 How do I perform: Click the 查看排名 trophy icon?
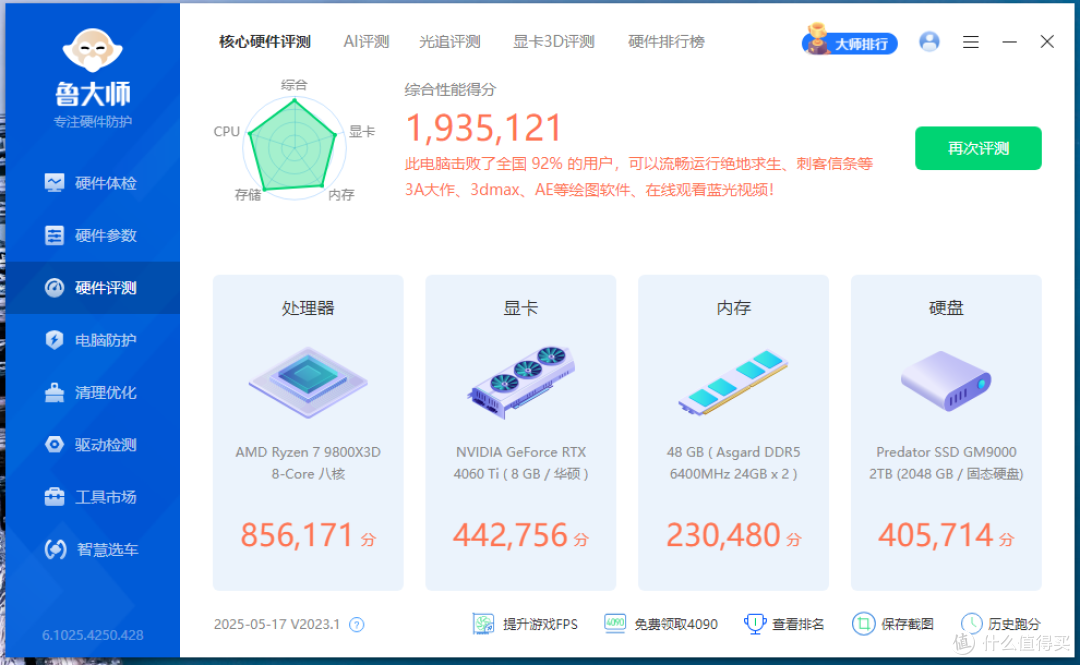755,624
